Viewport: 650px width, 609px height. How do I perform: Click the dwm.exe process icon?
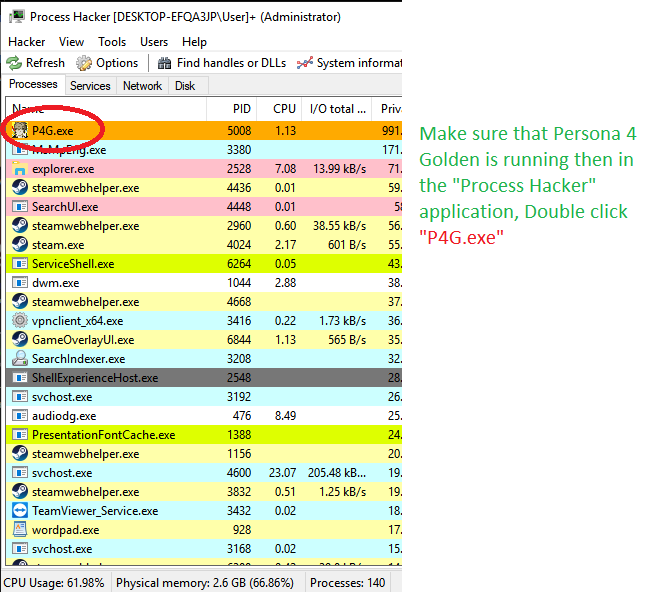[x=19, y=282]
